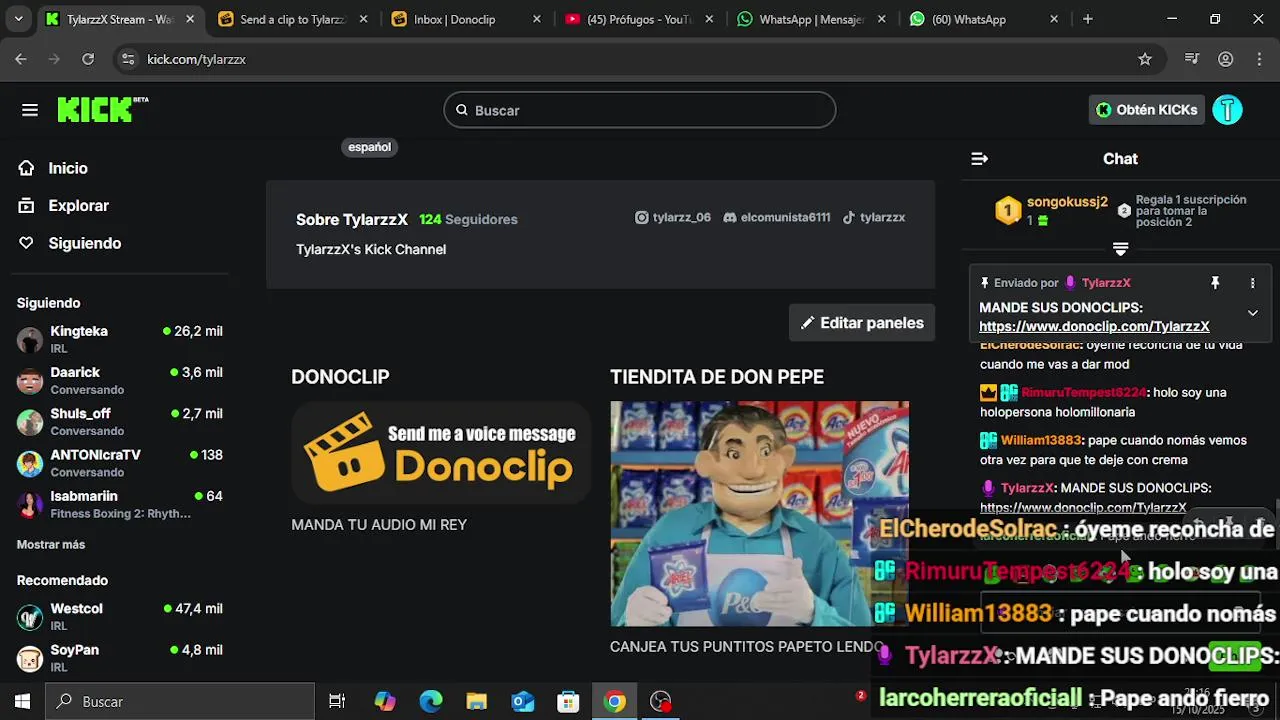
Task: Open Daarick channel in sidebar
Action: pos(120,380)
